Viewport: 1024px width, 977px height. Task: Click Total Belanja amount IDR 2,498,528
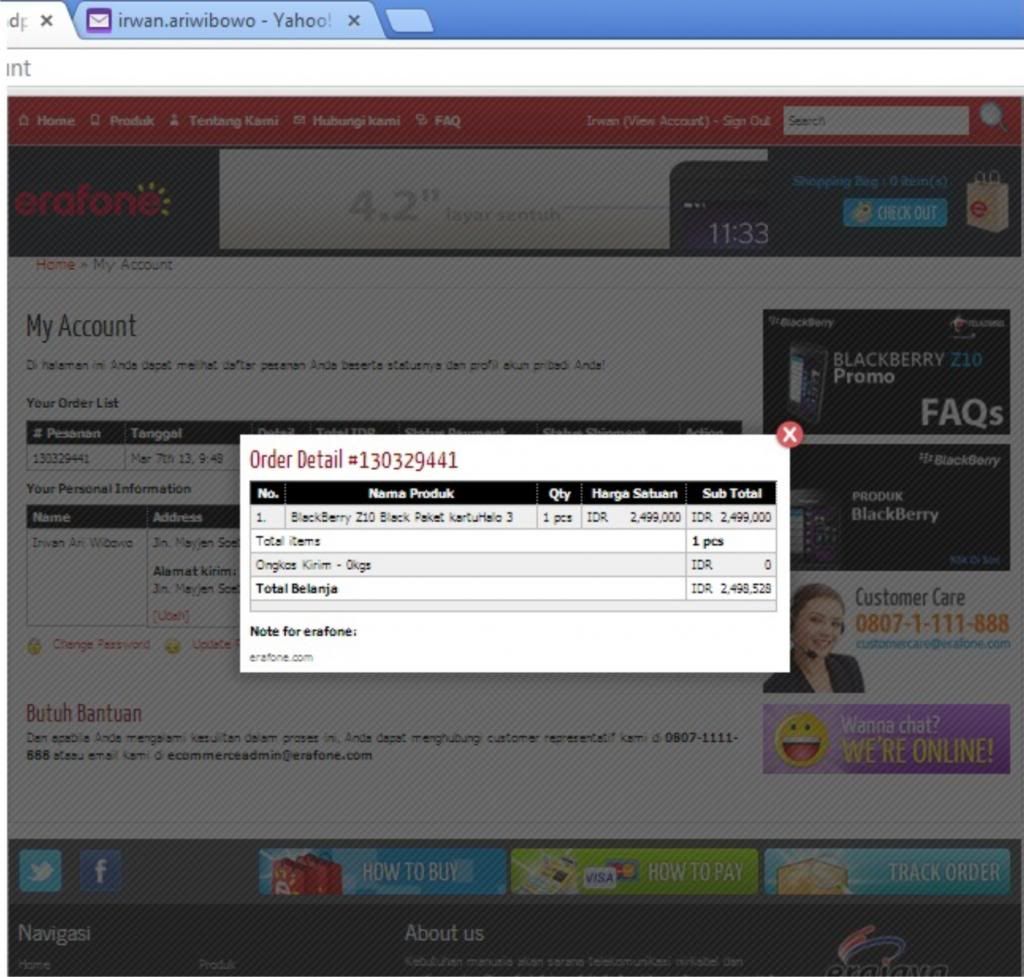[x=731, y=589]
